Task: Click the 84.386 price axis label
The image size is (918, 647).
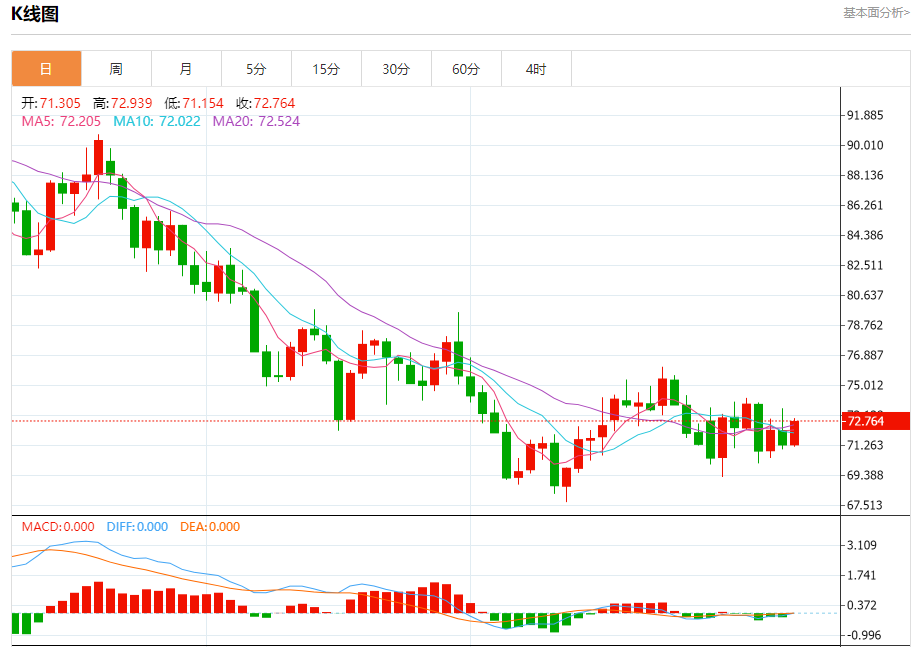Action: (865, 235)
